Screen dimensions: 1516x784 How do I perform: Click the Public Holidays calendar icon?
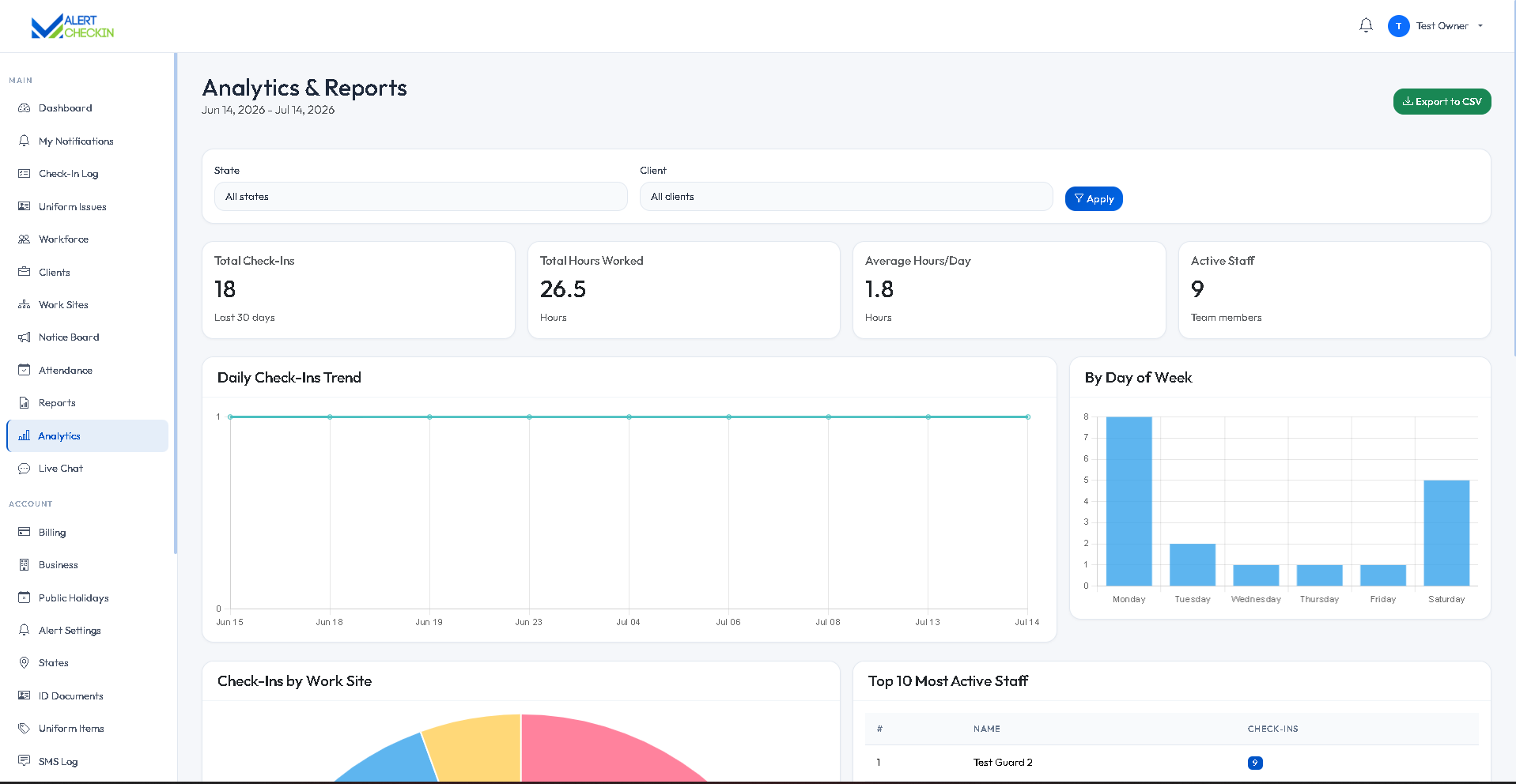pyautogui.click(x=25, y=597)
